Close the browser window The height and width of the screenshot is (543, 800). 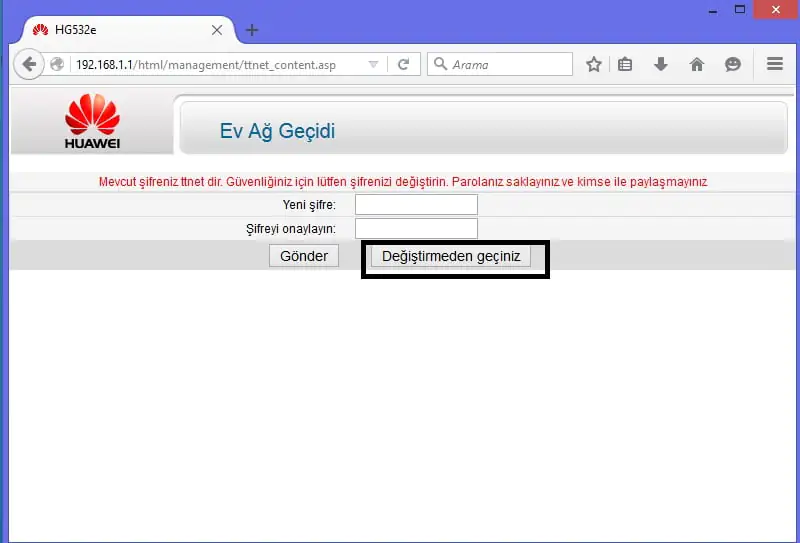pyautogui.click(x=776, y=9)
